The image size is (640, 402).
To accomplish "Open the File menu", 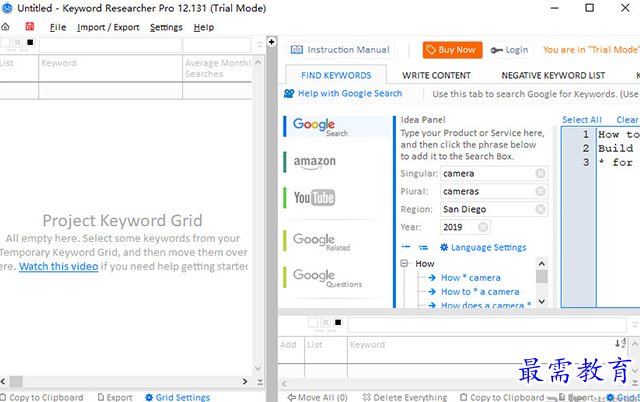I will (x=58, y=27).
